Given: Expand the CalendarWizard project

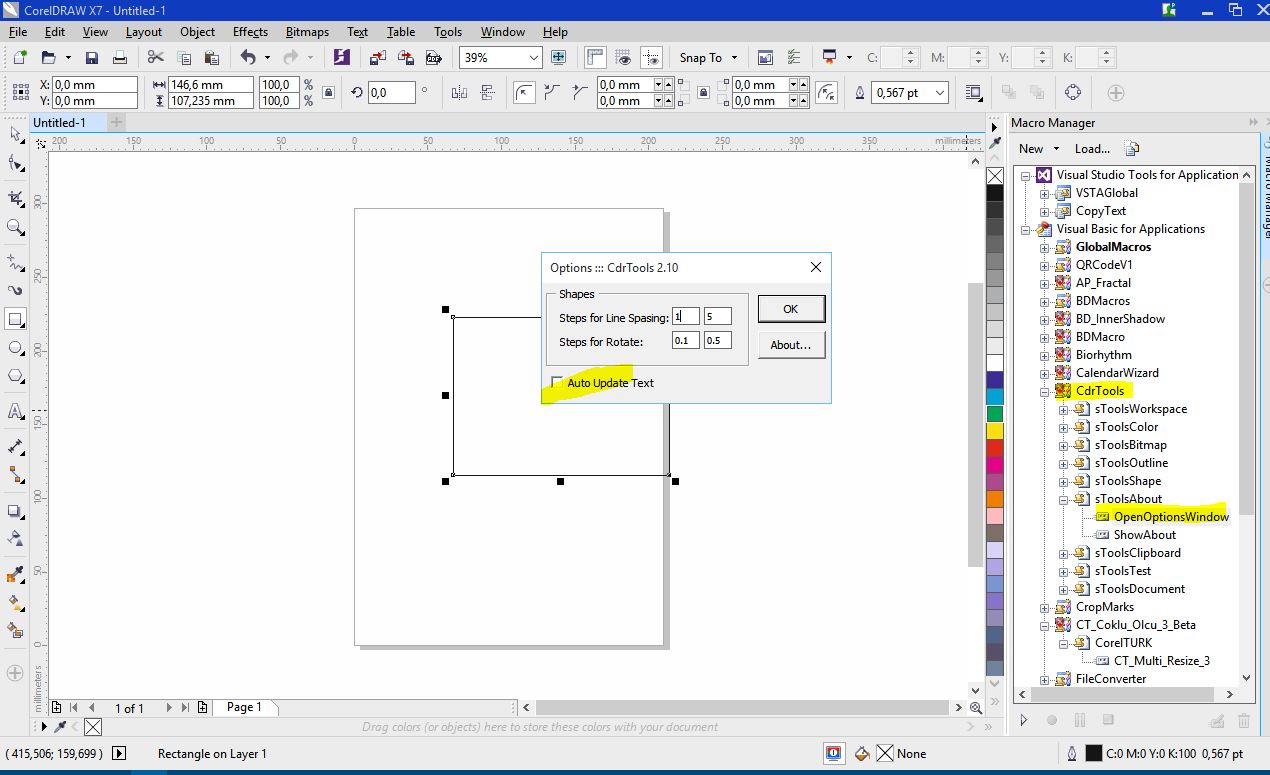Looking at the screenshot, I should tap(1044, 373).
